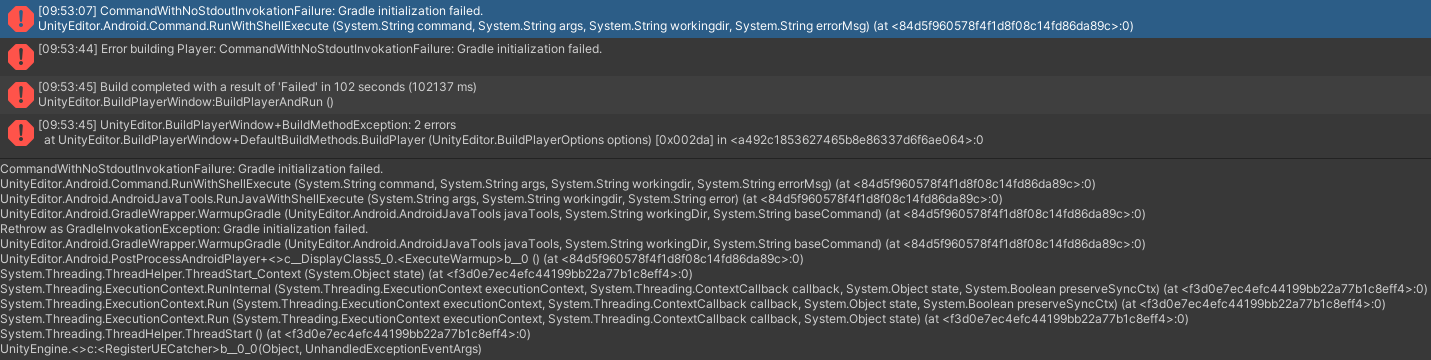
Task: Select the highlighted 09:53:07 CommandWithNoStdoutInvokationFailure log entry
Action: 715,19
